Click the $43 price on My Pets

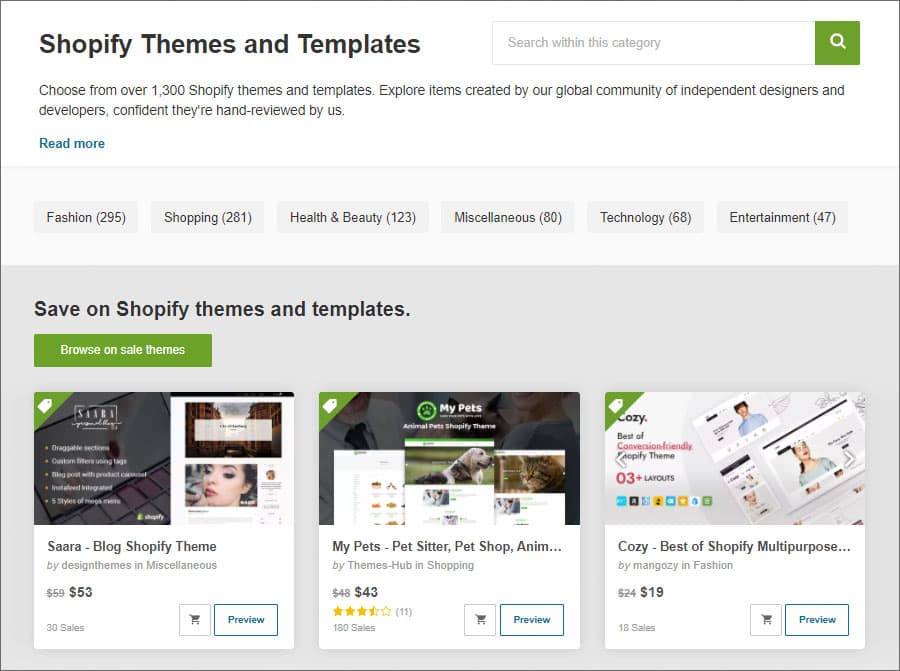pyautogui.click(x=366, y=592)
